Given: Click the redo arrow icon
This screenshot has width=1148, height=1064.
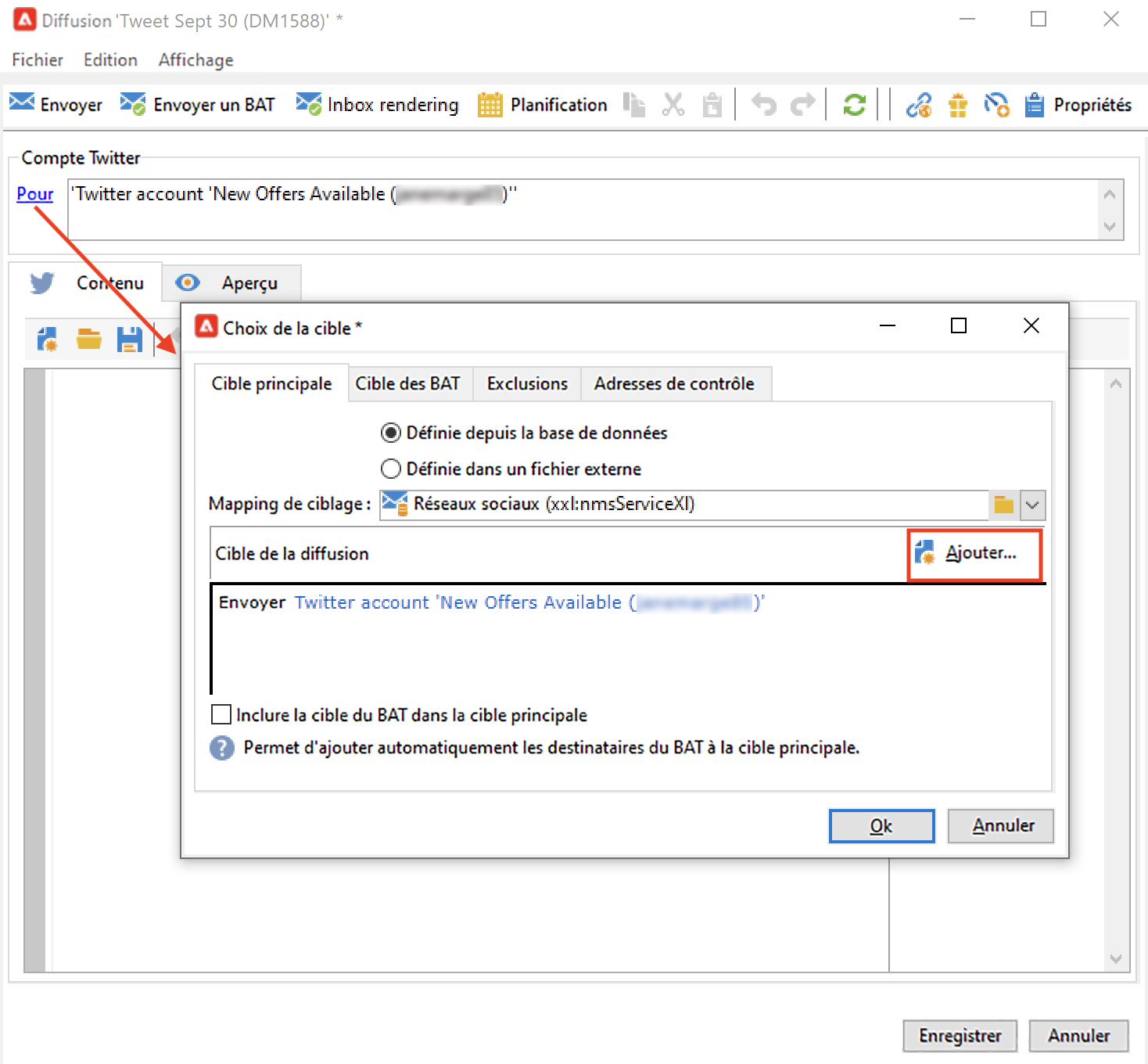Looking at the screenshot, I should point(802,104).
